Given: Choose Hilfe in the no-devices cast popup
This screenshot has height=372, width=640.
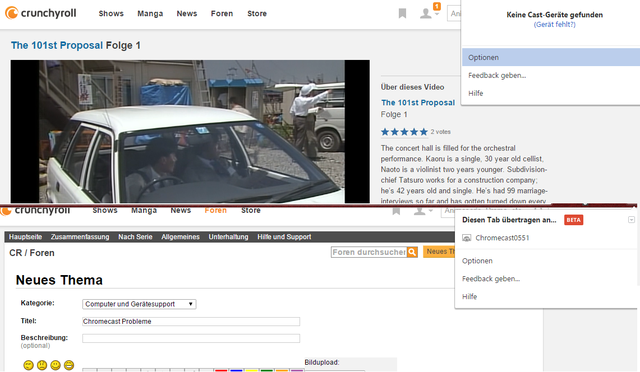Looking at the screenshot, I should (476, 93).
